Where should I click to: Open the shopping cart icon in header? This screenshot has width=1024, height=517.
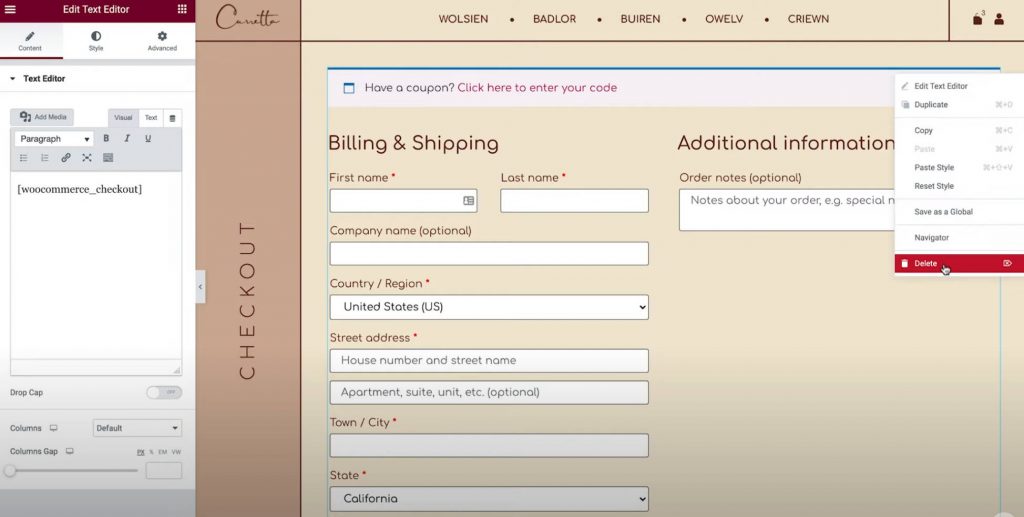(978, 19)
